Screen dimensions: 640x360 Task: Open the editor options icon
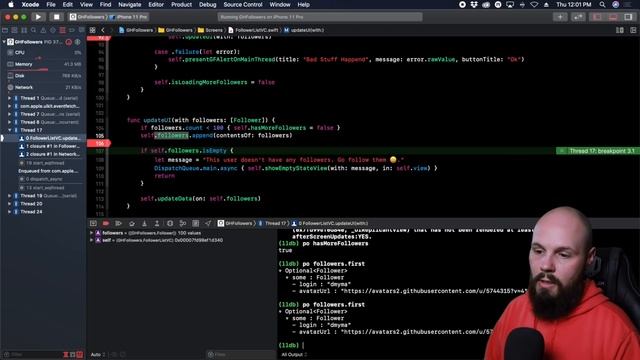click(x=620, y=30)
